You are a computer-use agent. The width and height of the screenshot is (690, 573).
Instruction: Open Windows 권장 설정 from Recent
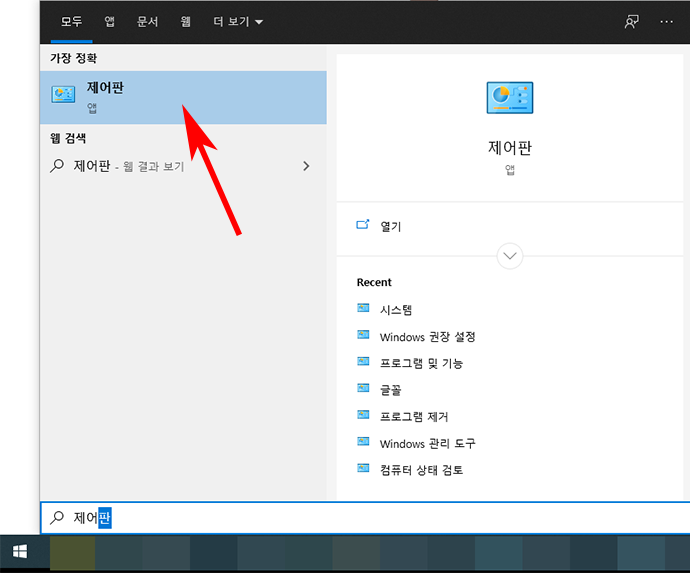pos(428,337)
